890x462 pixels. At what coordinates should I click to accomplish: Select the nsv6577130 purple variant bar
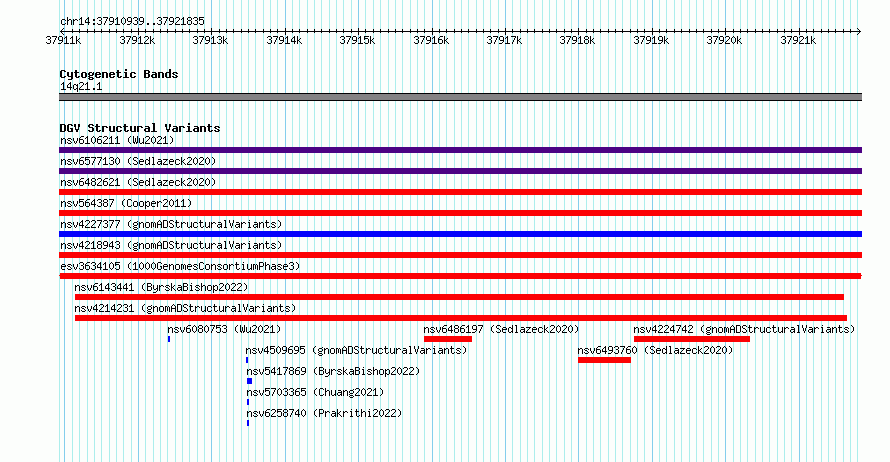(460, 171)
